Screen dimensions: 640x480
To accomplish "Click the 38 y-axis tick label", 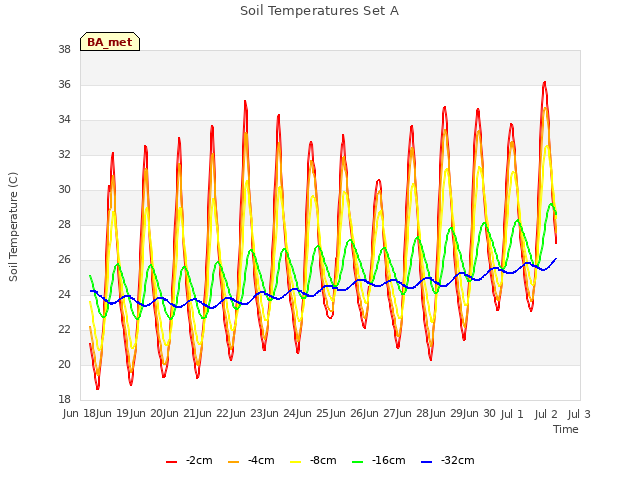I will (64, 50).
